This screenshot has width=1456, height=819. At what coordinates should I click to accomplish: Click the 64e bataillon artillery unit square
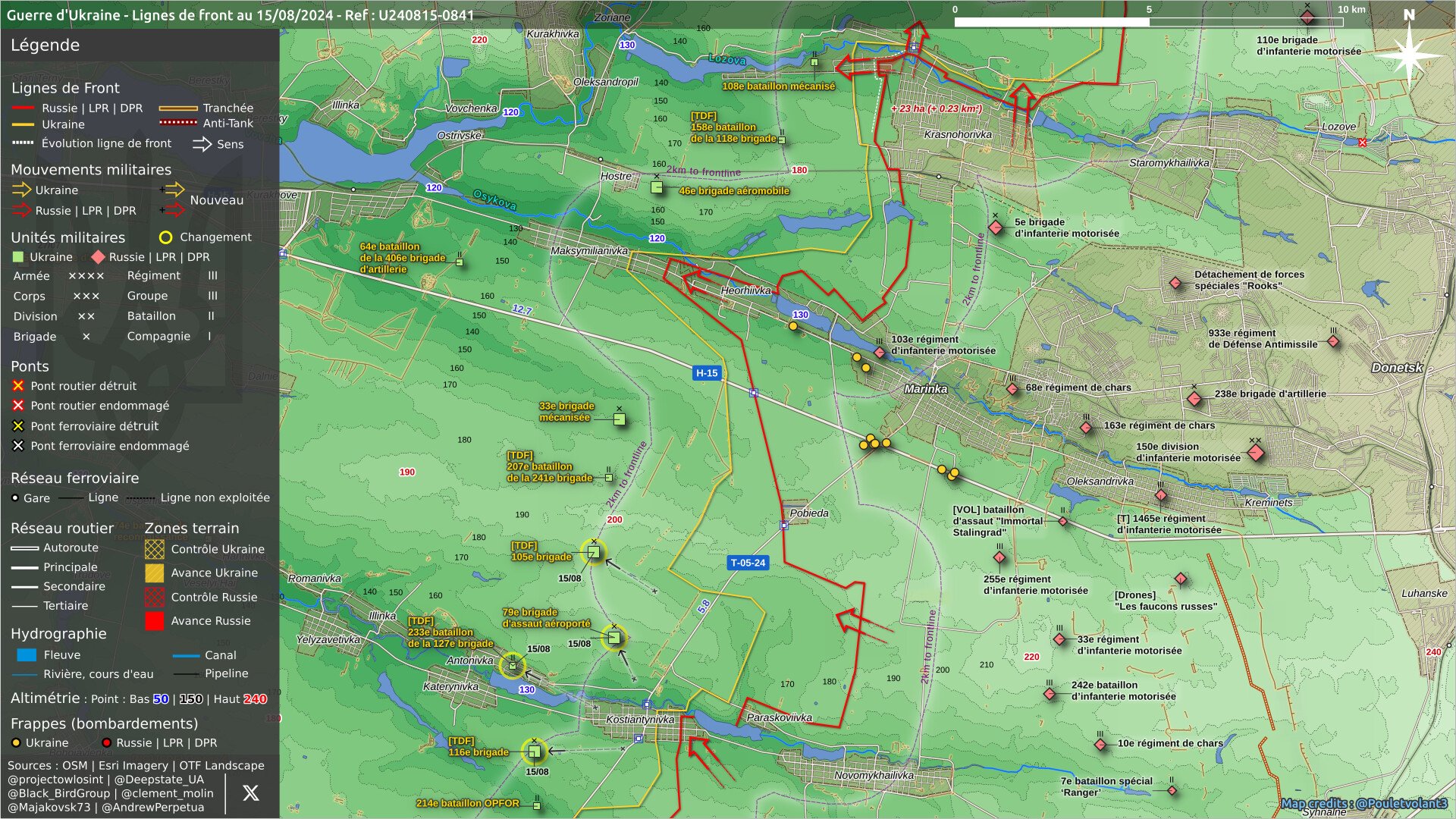point(460,262)
